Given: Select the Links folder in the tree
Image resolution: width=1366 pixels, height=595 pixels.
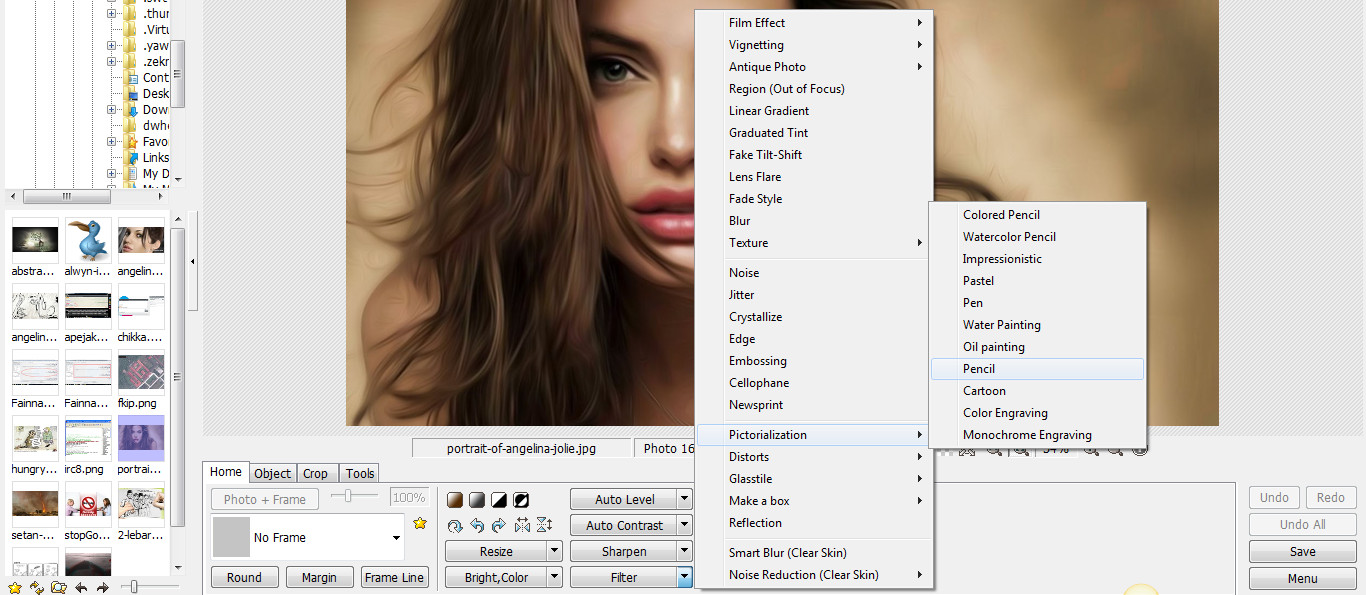Looking at the screenshot, I should (x=156, y=158).
